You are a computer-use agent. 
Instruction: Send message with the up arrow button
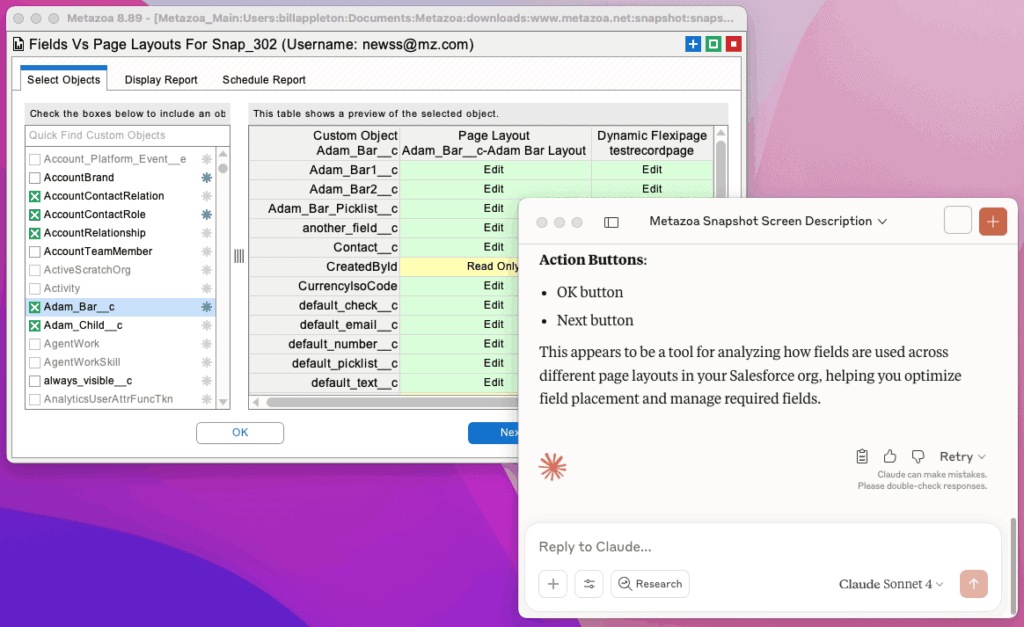pyautogui.click(x=974, y=584)
